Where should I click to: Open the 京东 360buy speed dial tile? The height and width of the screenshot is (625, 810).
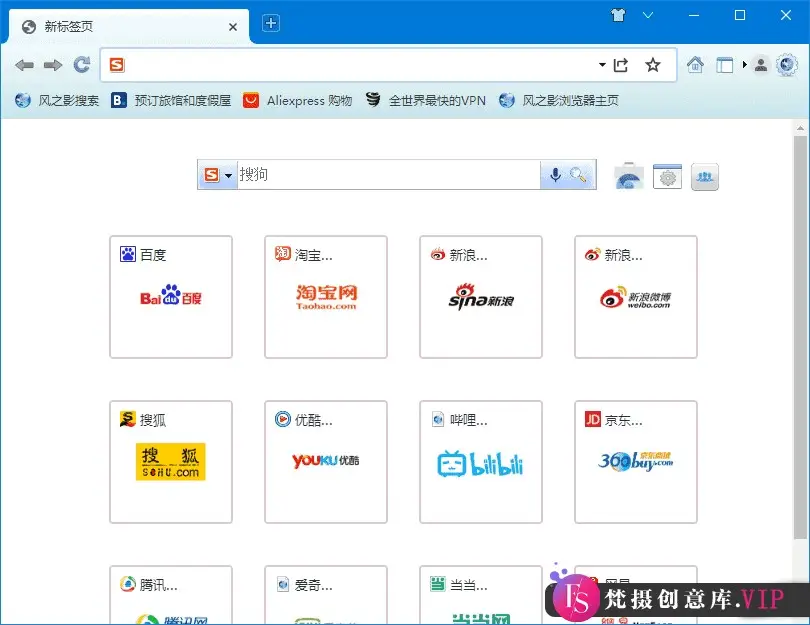[x=636, y=462]
